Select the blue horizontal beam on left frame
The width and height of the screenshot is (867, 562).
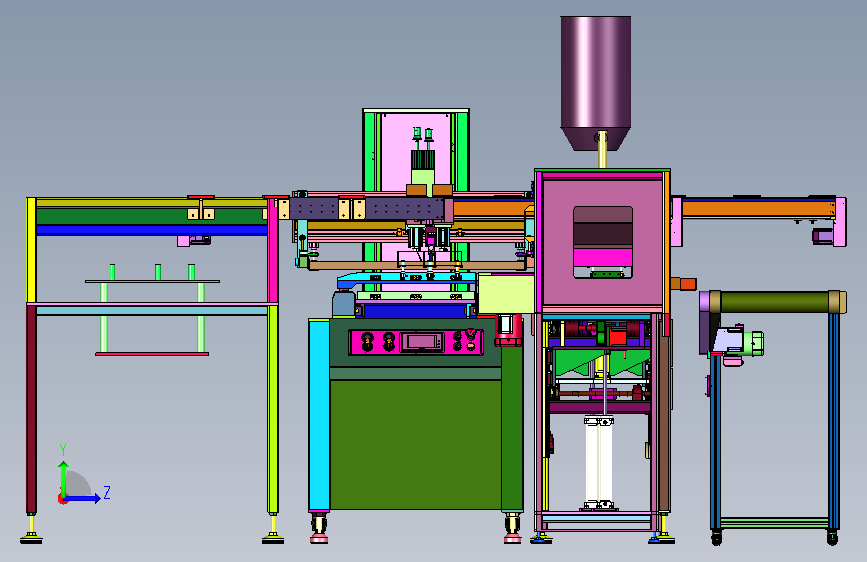click(152, 230)
